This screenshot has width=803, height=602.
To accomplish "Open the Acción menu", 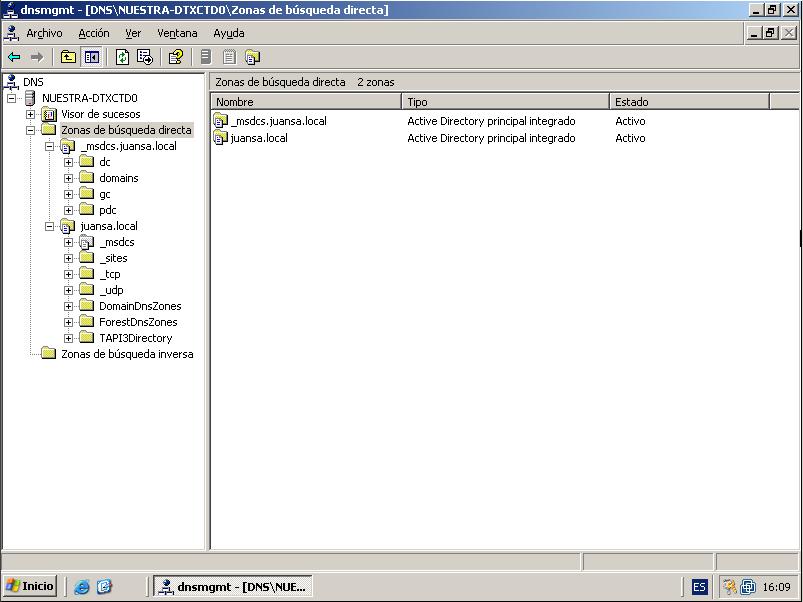I will [94, 33].
